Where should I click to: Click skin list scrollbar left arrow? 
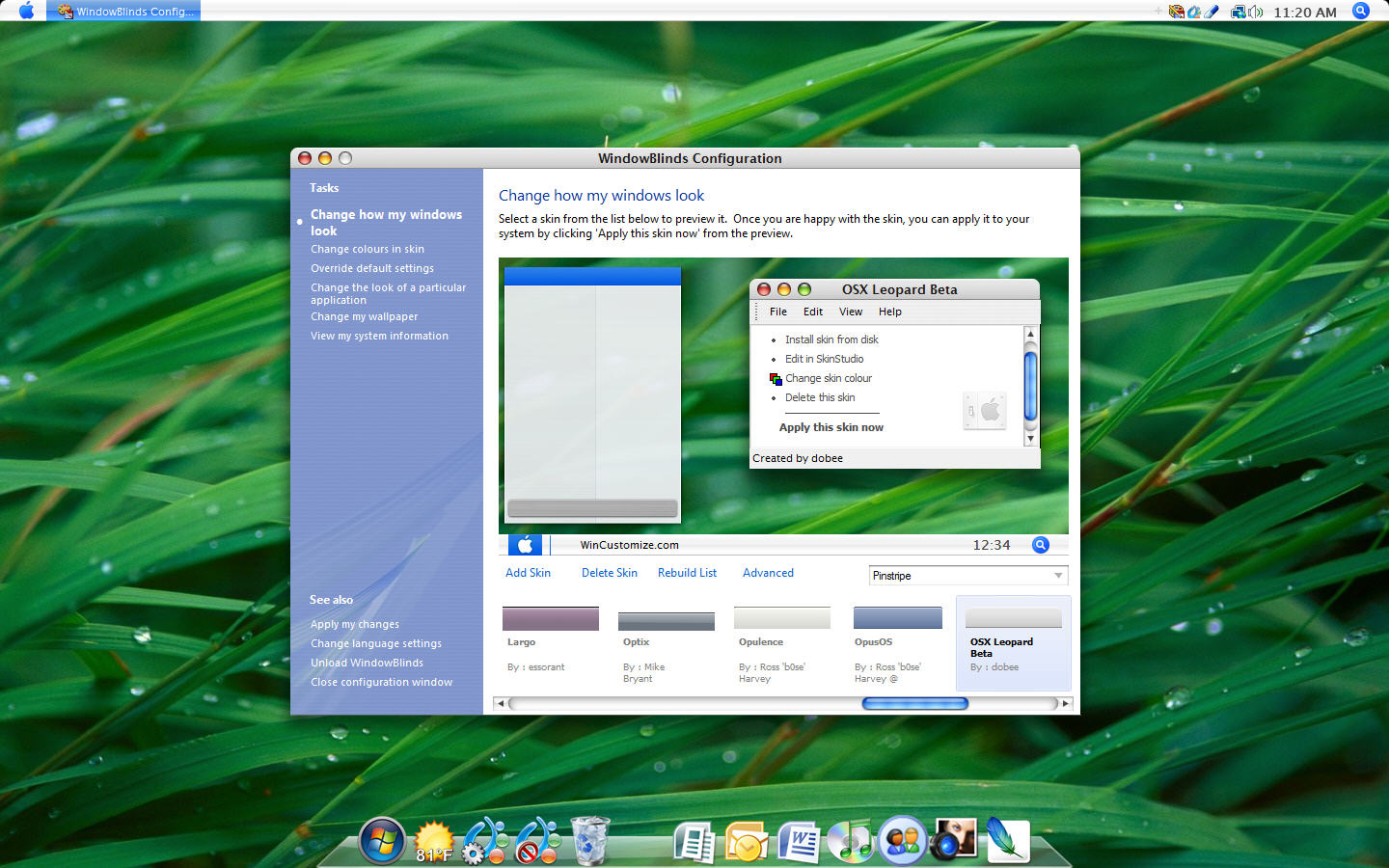pos(500,703)
